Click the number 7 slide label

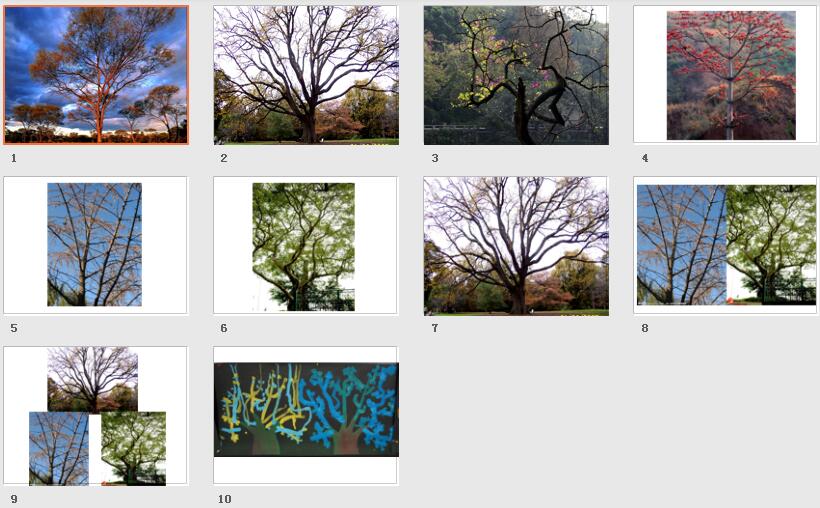(x=435, y=328)
